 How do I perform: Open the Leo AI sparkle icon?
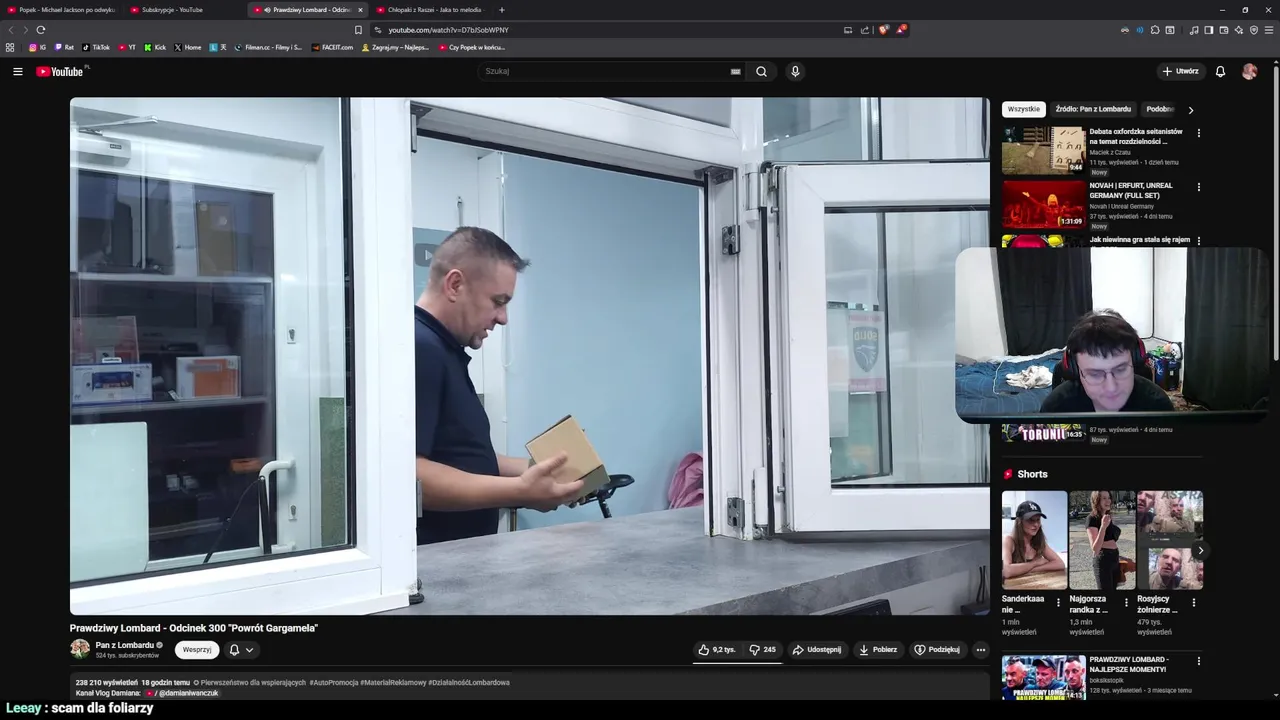coord(1239,30)
